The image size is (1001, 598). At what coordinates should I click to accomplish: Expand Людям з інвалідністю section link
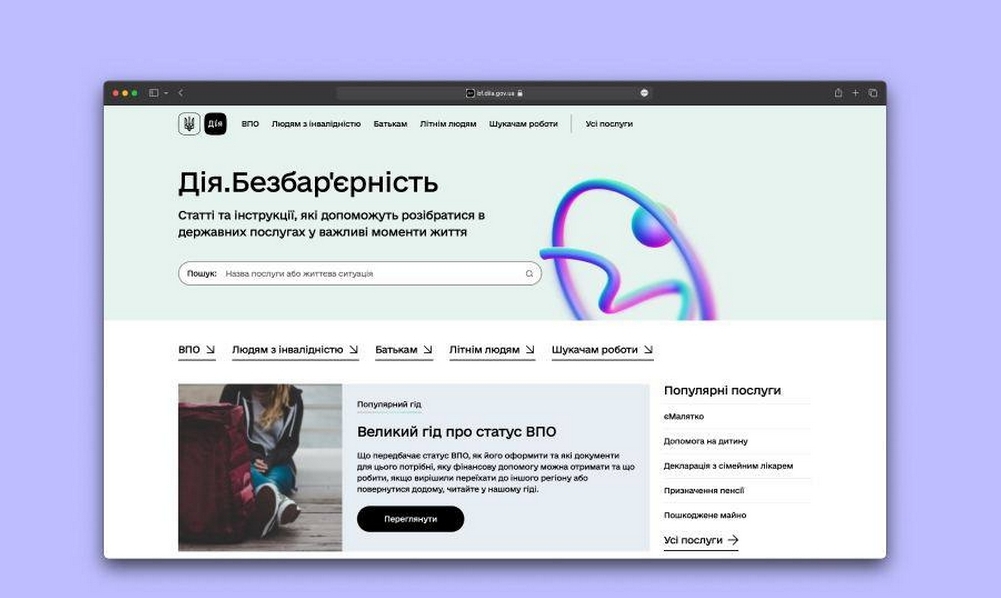coord(295,350)
